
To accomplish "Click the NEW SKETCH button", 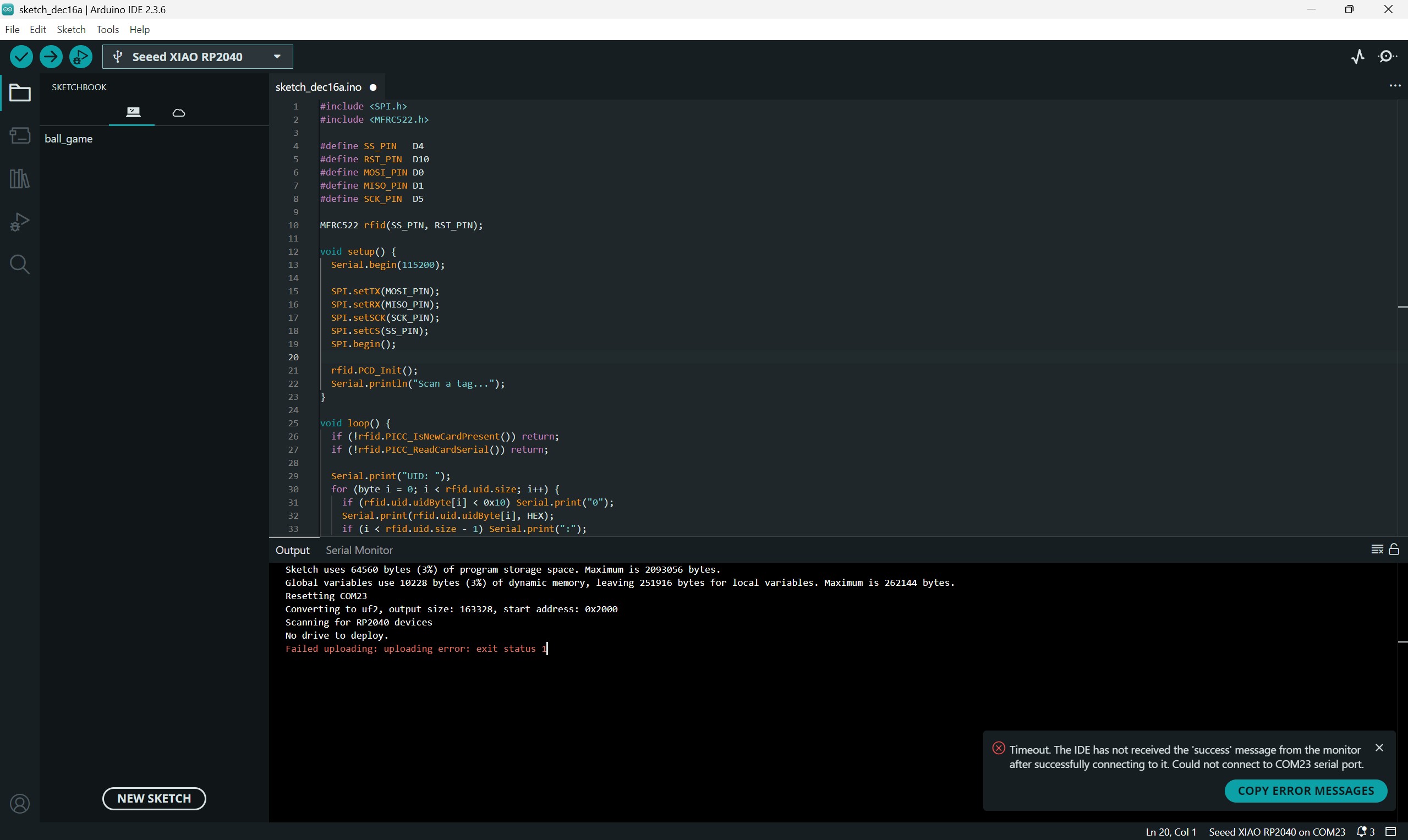I will 154,798.
